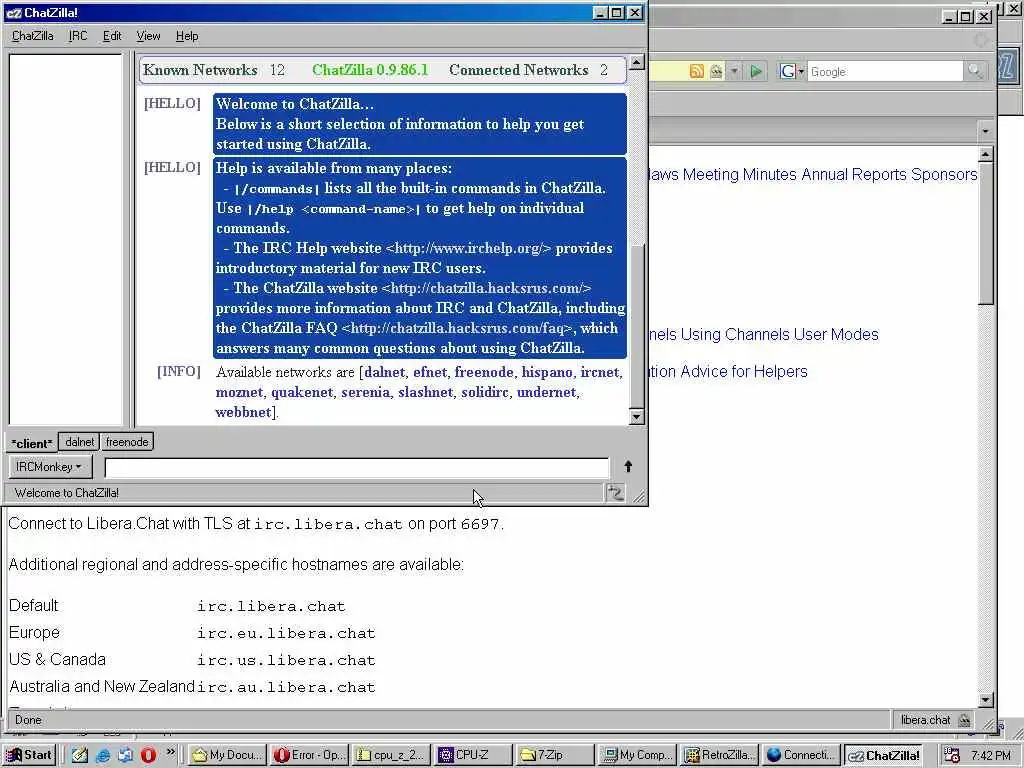Click the lock icon next to libera.chat

point(964,720)
